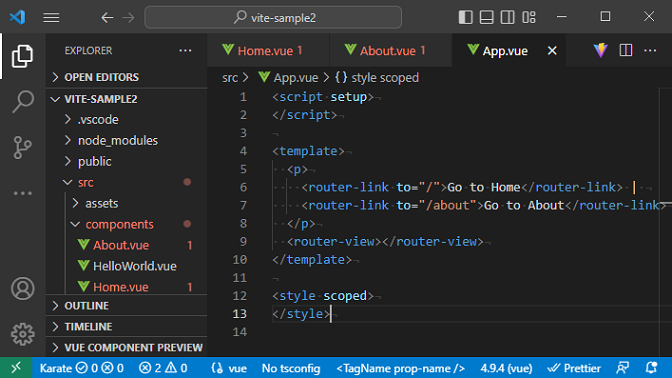The image size is (672, 378).
Task: Collapse the components folder
Action: point(126,225)
